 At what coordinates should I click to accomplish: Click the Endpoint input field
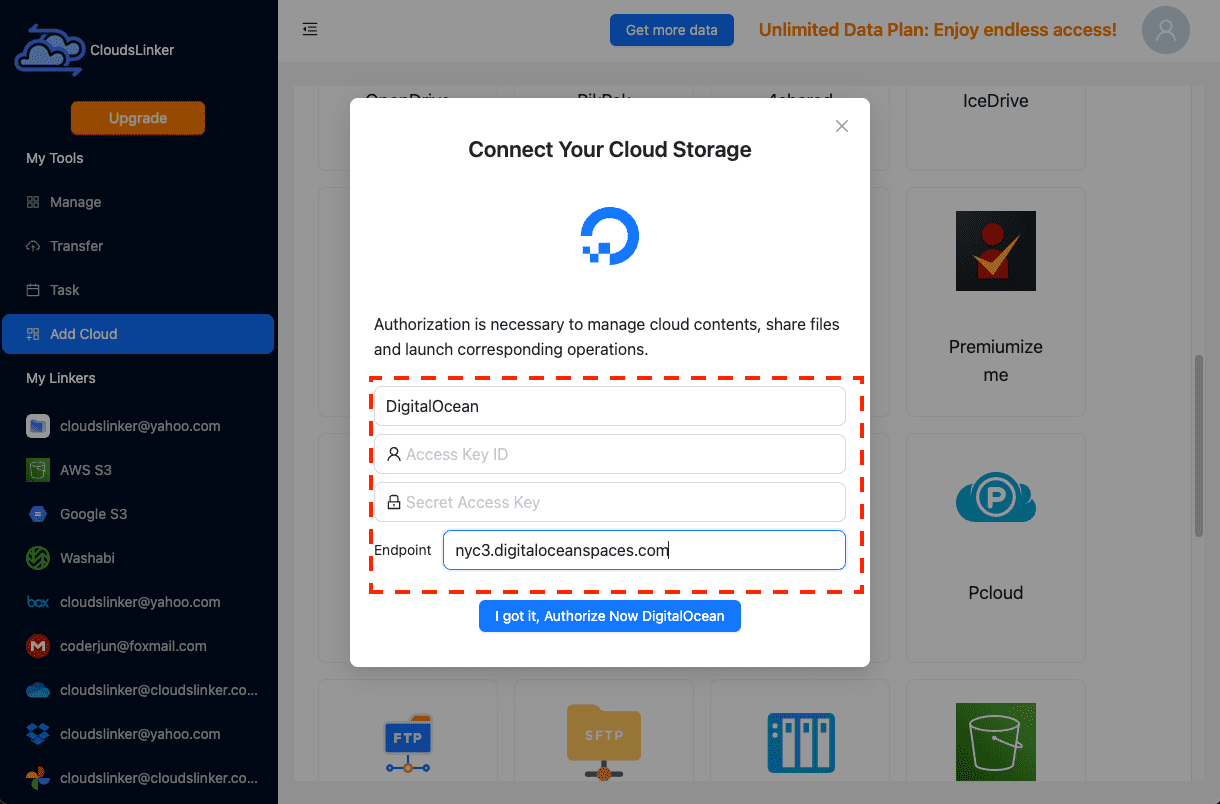(644, 550)
